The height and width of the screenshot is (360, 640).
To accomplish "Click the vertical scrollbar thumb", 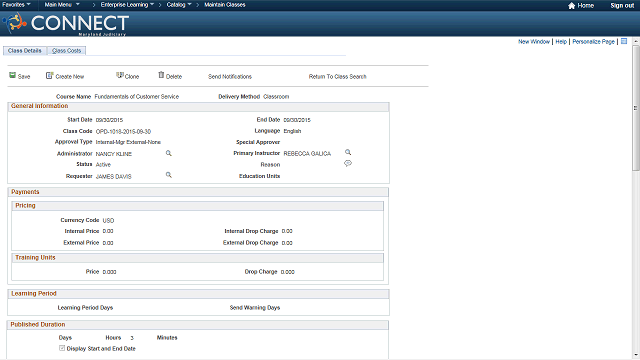I will (x=636, y=108).
